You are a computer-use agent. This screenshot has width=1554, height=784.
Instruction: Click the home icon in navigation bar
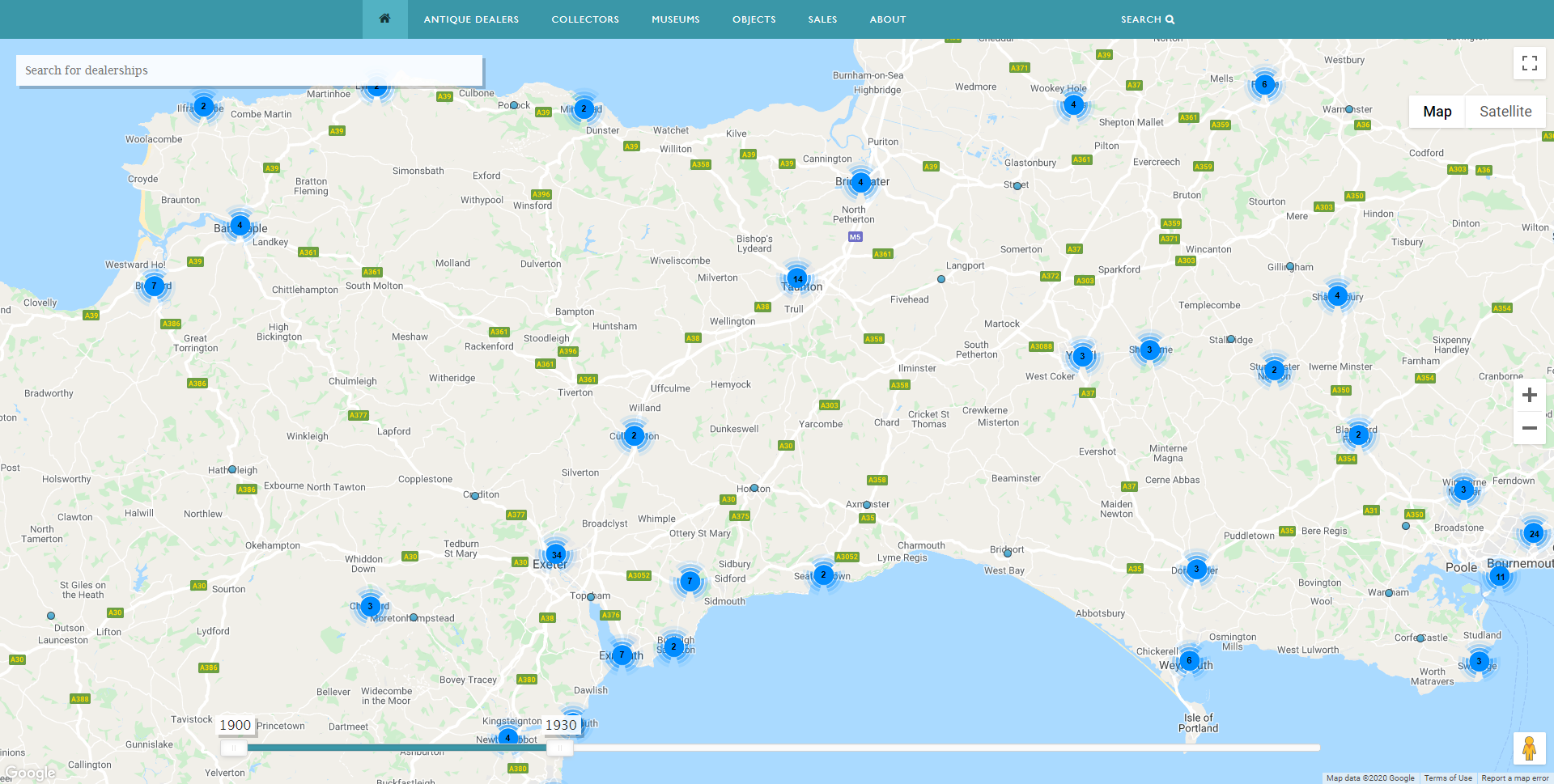(384, 19)
